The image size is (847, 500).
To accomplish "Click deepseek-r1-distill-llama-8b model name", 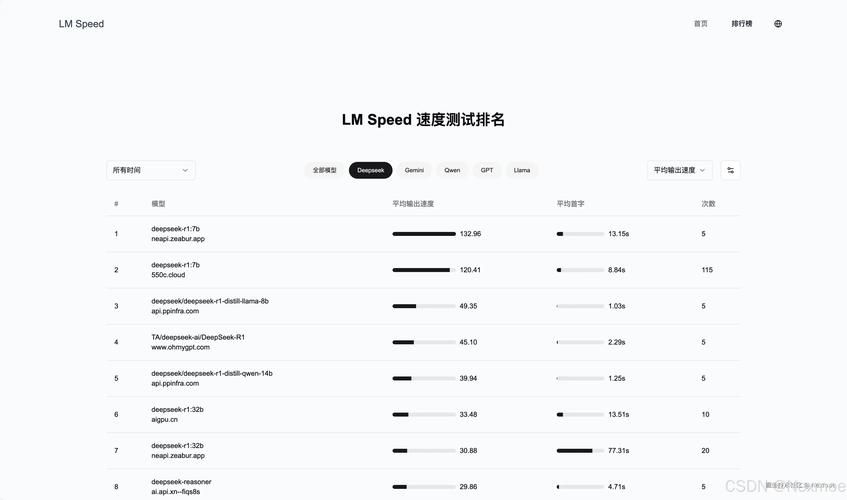I will 210,301.
